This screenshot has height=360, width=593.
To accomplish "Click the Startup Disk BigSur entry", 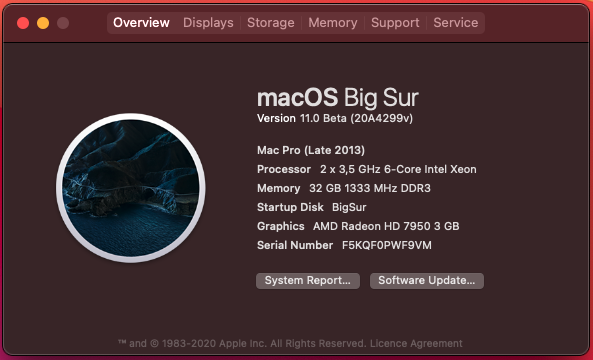I will (x=312, y=207).
